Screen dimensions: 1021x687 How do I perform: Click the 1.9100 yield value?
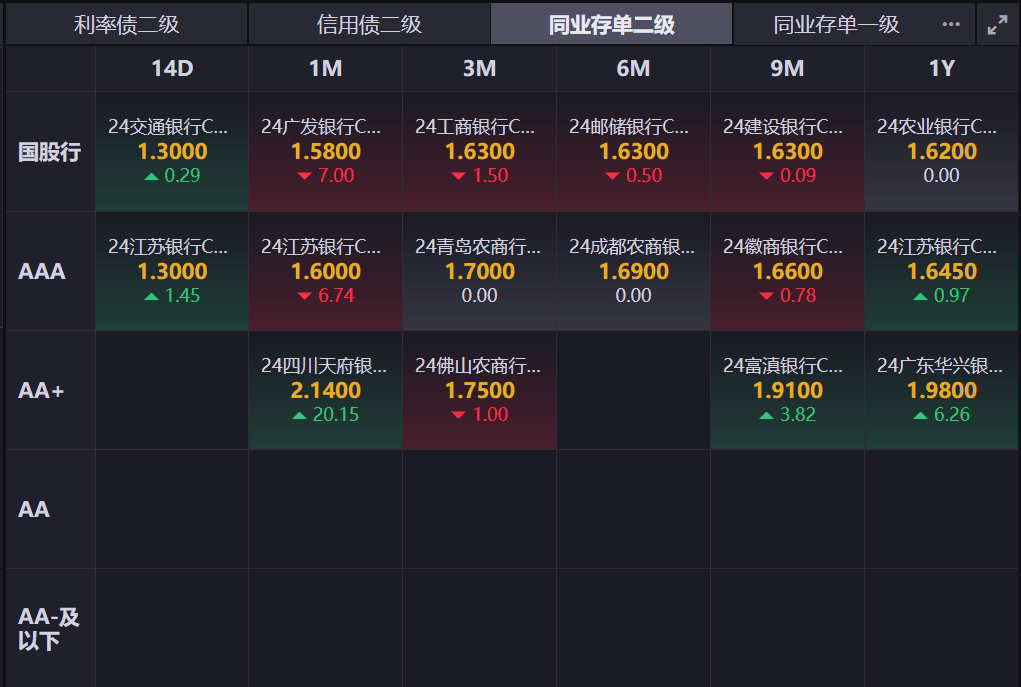click(x=788, y=391)
